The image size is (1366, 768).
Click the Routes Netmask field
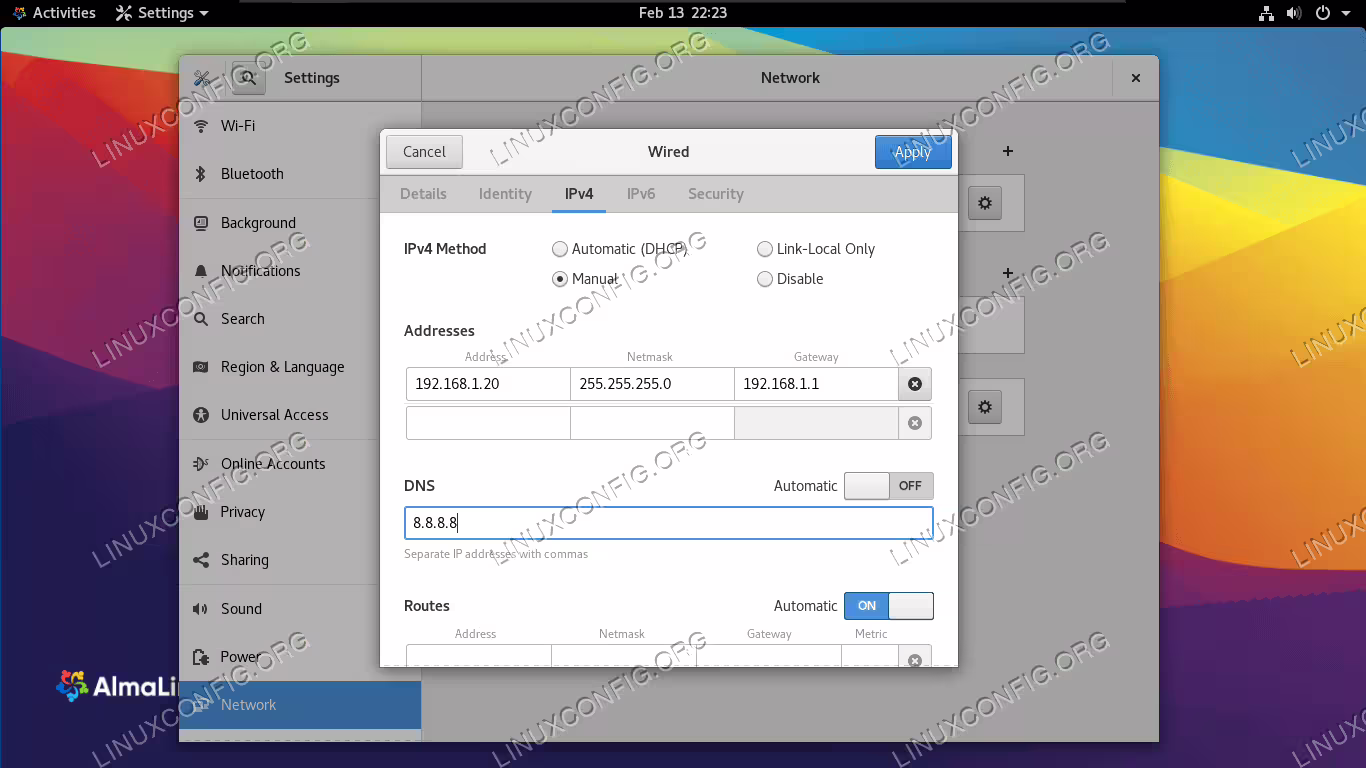click(624, 657)
